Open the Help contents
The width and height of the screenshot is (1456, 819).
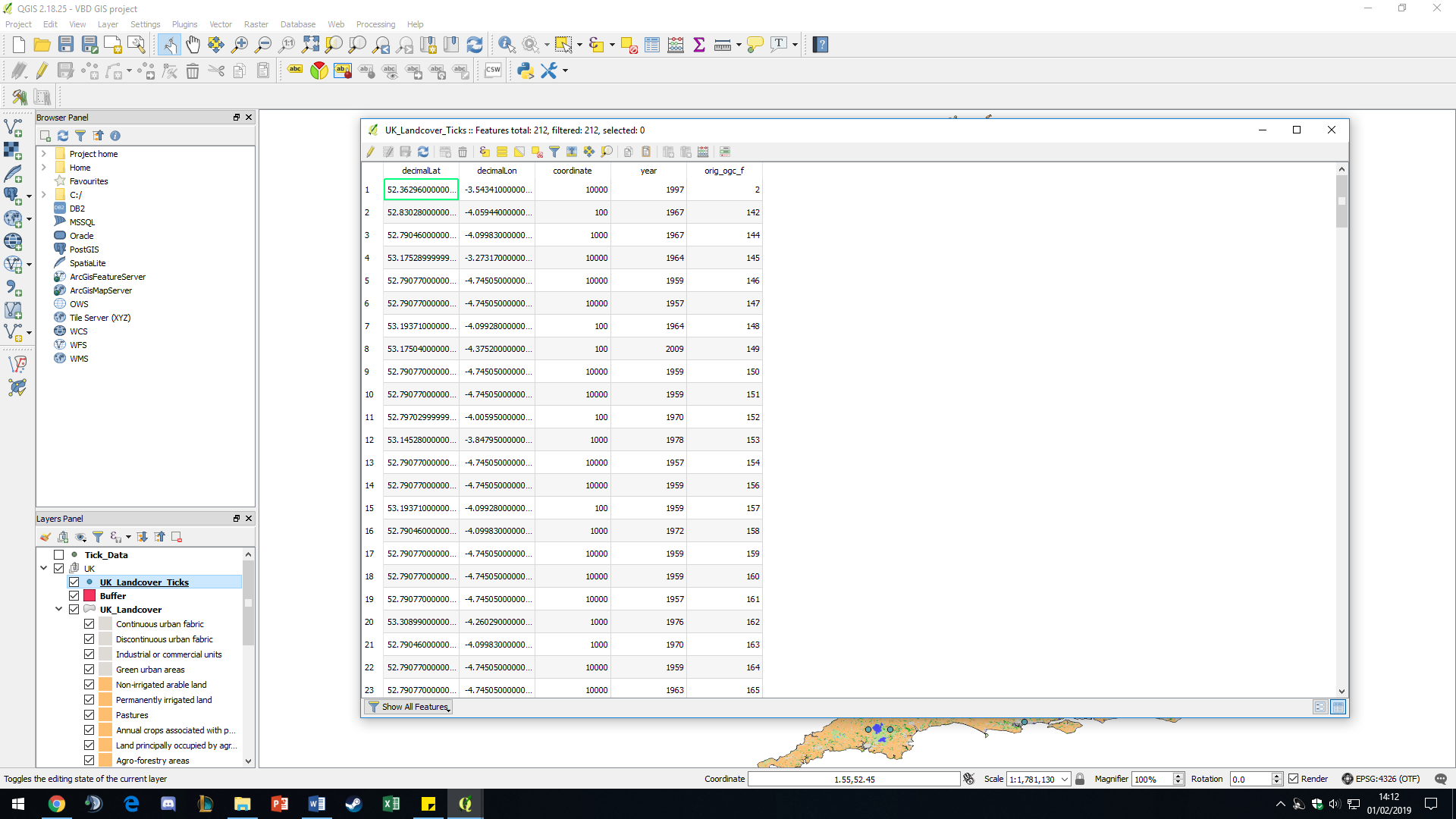pos(820,45)
